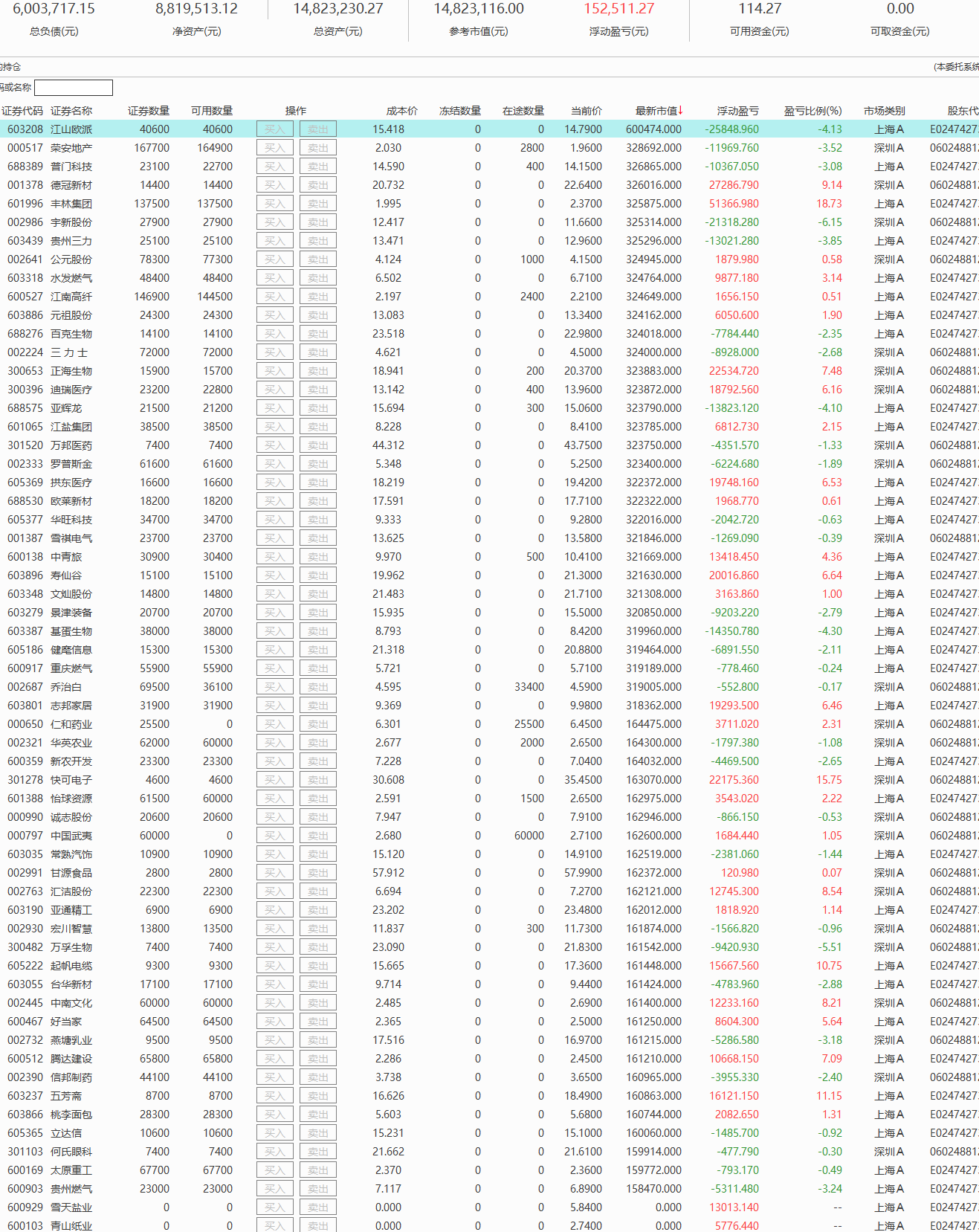Click the 证券代码 column header
The image size is (979, 1232).
coord(22,111)
